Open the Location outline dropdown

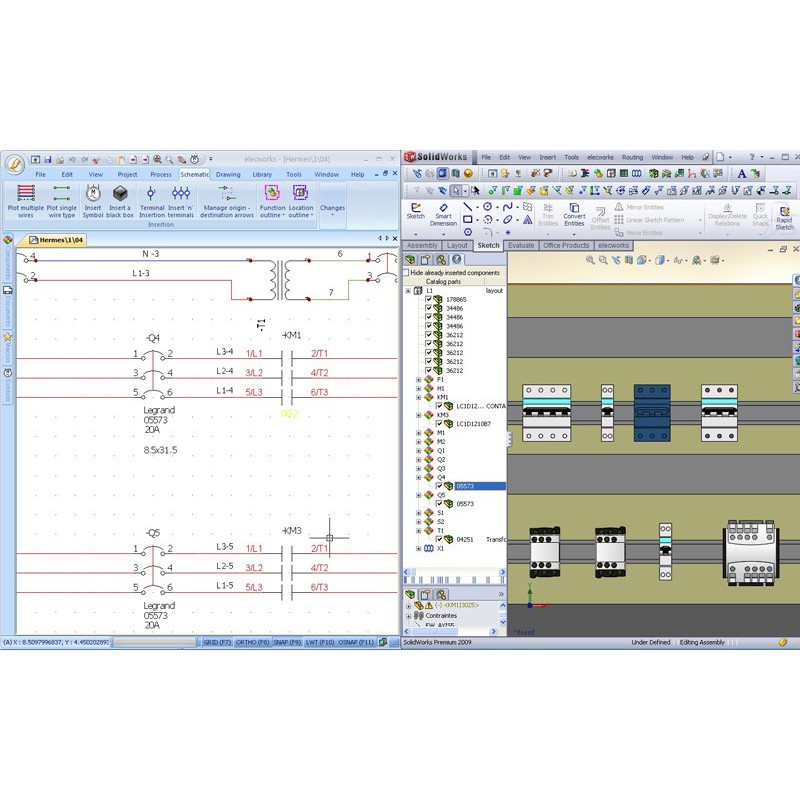(301, 201)
